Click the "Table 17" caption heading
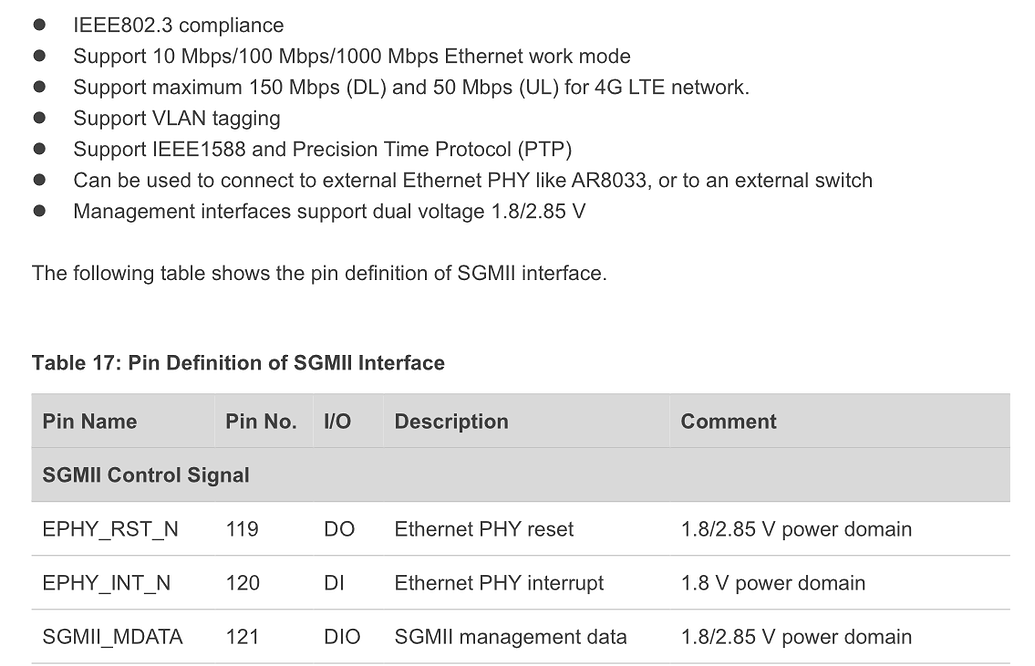The image size is (1035, 666). click(x=238, y=364)
